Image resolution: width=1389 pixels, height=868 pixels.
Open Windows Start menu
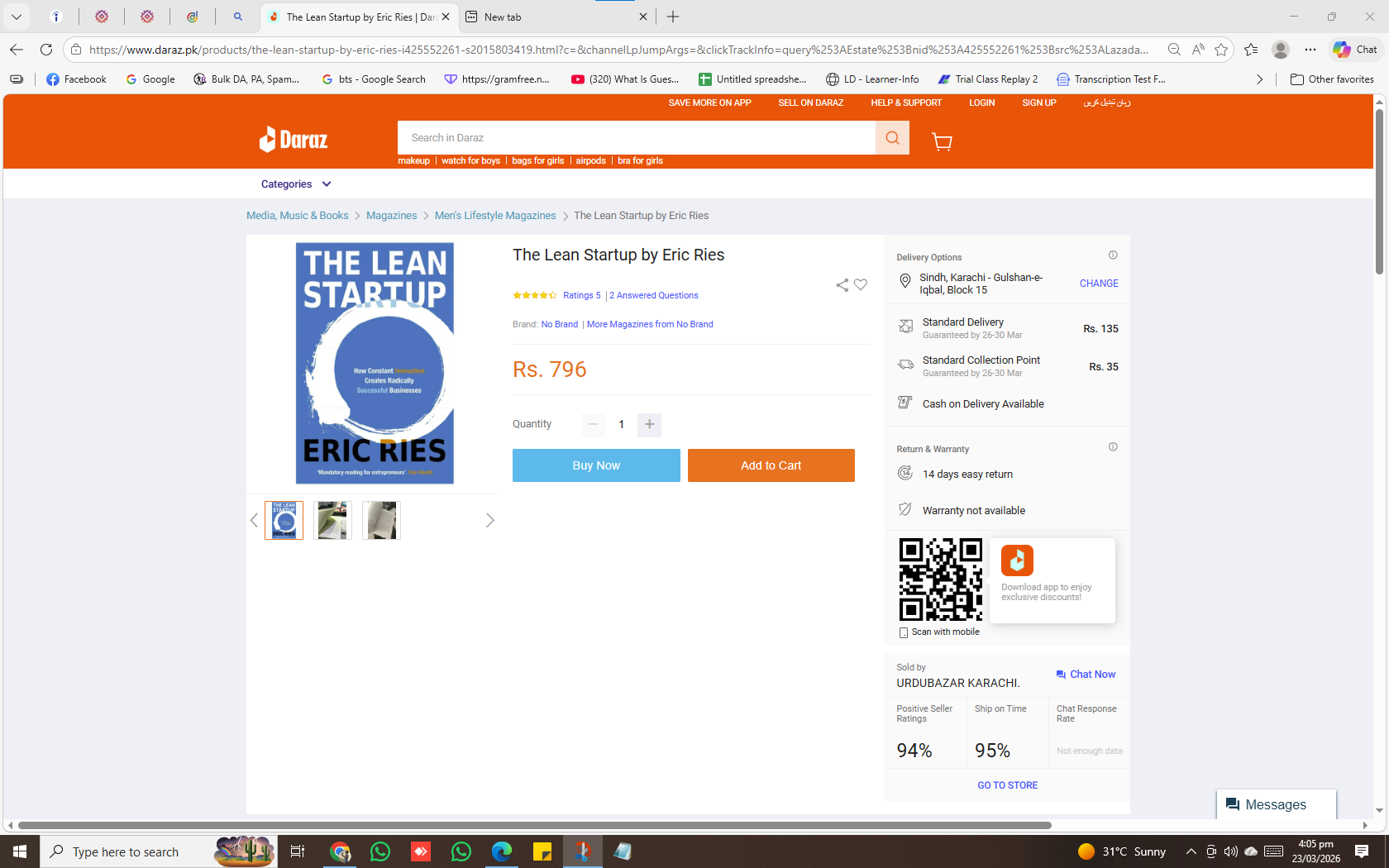pos(20,851)
